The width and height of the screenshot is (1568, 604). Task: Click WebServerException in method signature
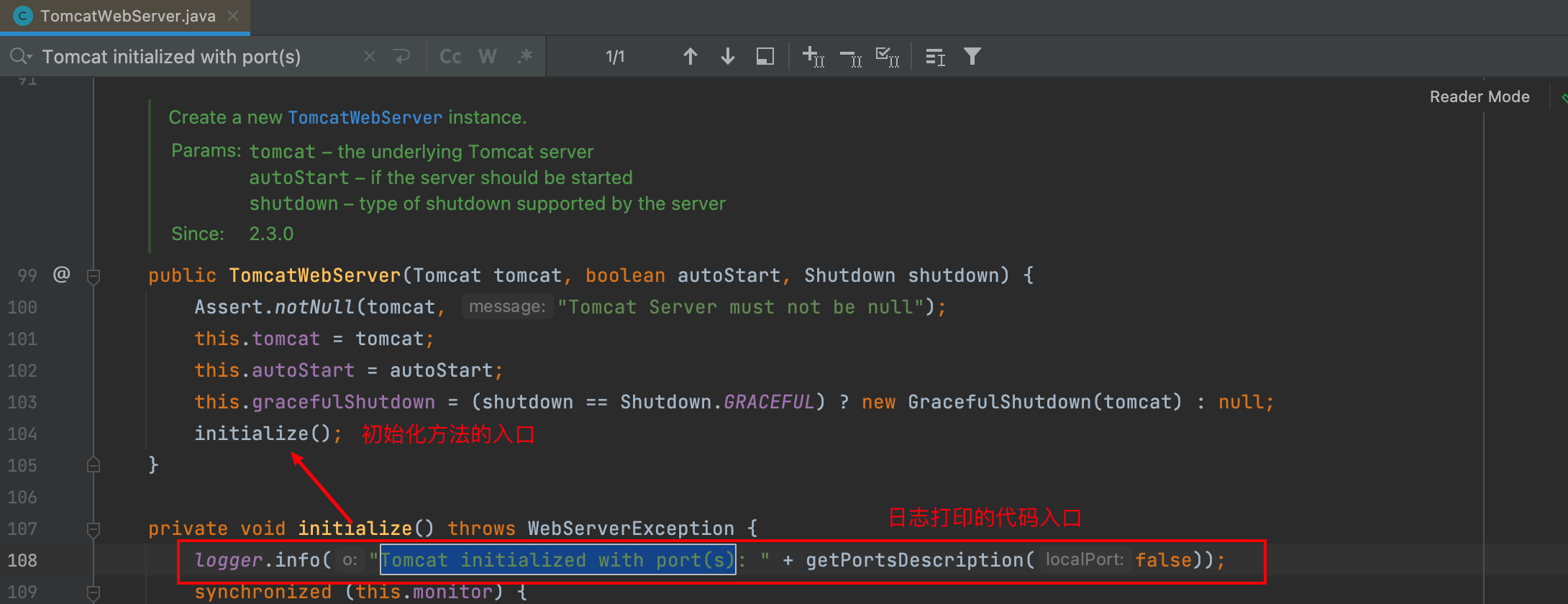pos(631,528)
